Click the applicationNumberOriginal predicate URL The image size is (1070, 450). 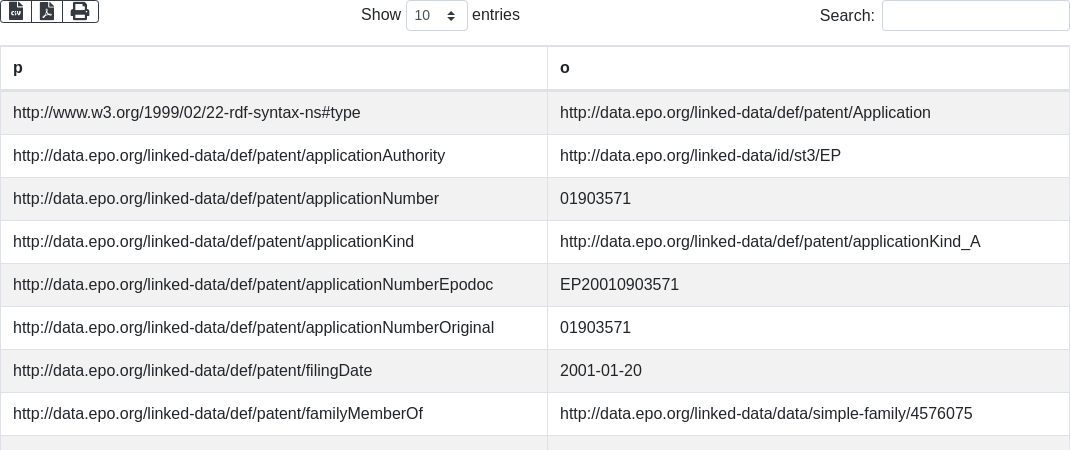coord(253,328)
